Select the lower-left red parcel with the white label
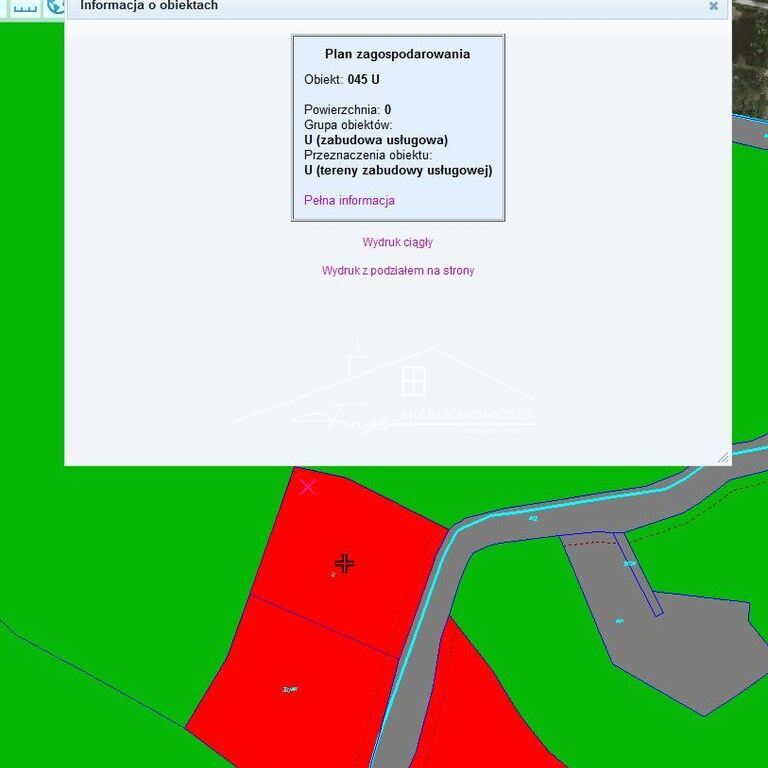This screenshot has width=768, height=768. [x=290, y=690]
